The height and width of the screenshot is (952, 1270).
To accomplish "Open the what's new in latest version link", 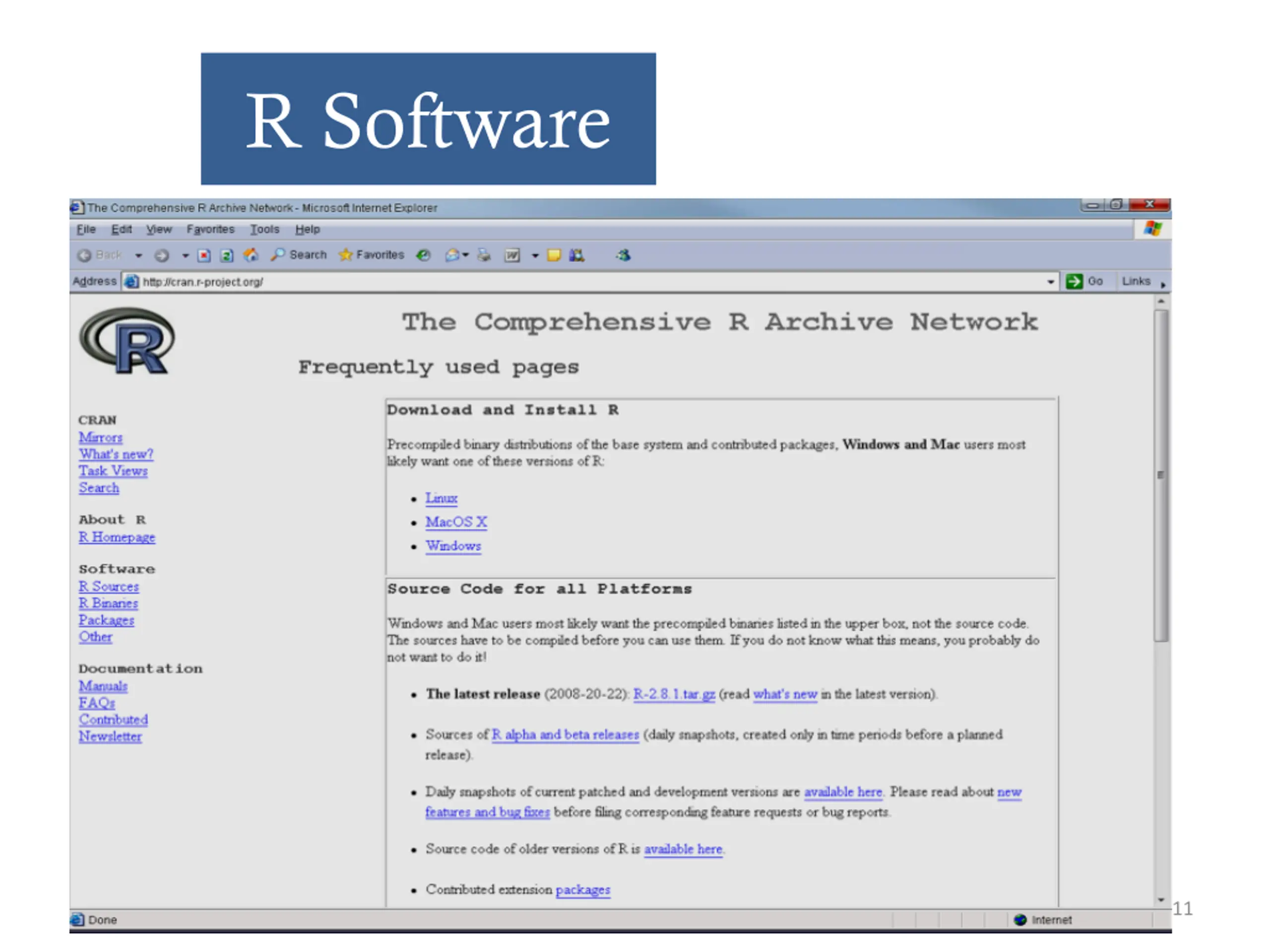I will pyautogui.click(x=785, y=694).
